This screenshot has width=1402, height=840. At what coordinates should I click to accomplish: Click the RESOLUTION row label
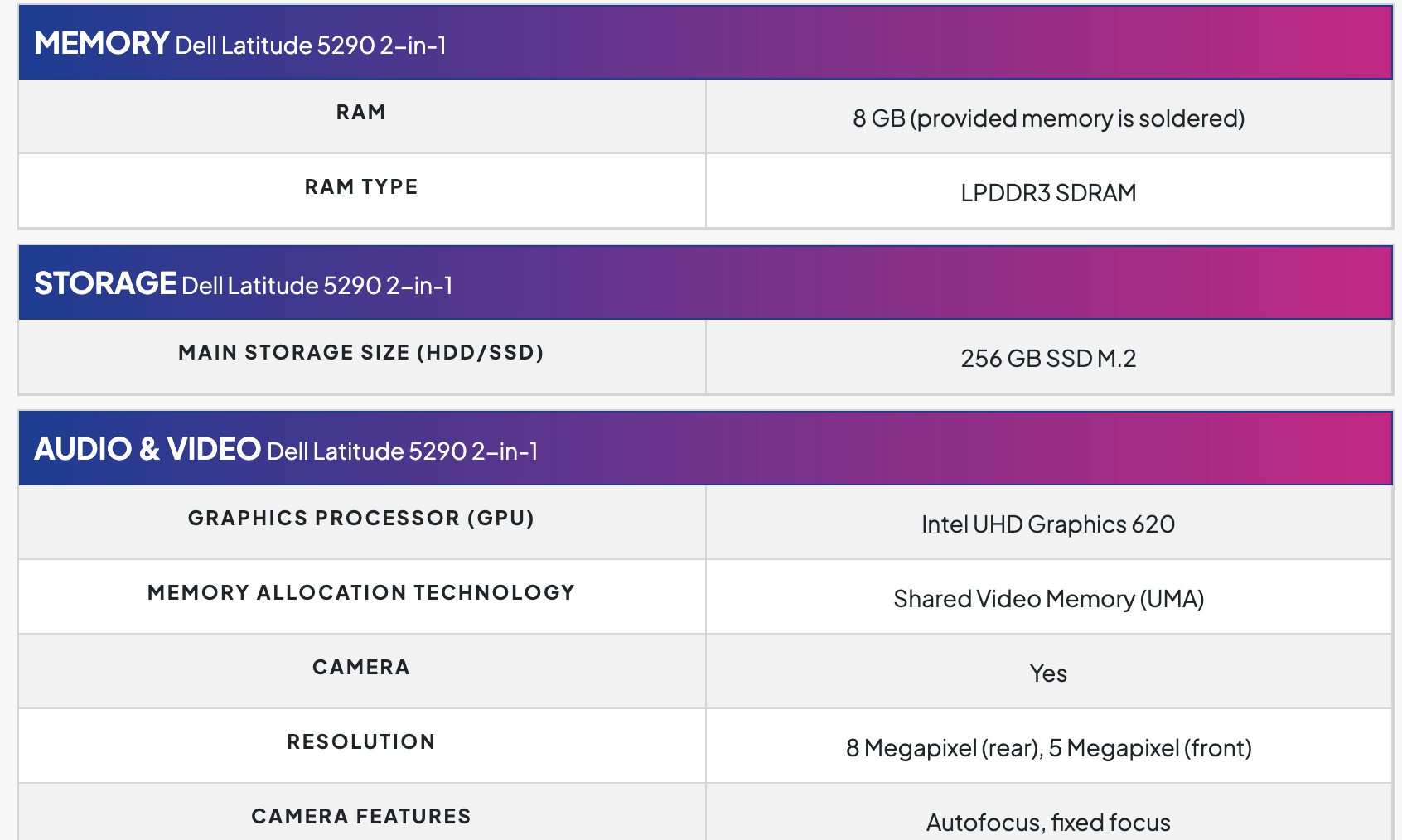(361, 742)
